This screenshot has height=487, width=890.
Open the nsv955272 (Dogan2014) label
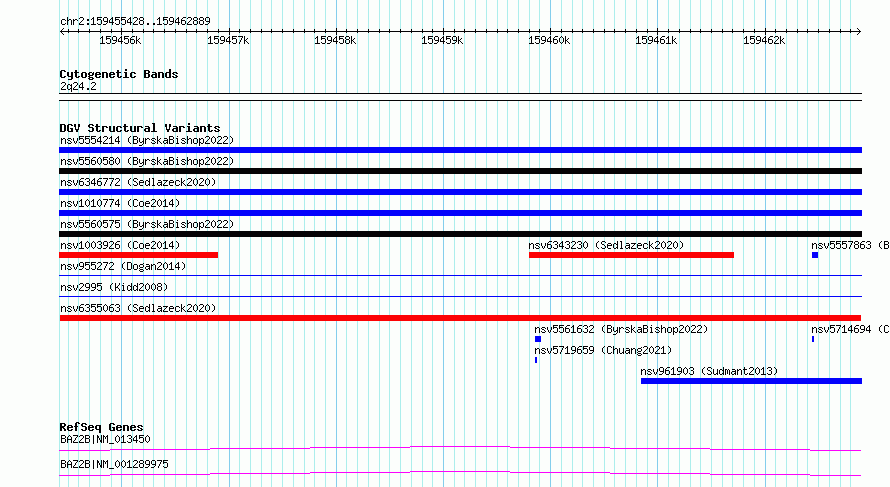(123, 266)
